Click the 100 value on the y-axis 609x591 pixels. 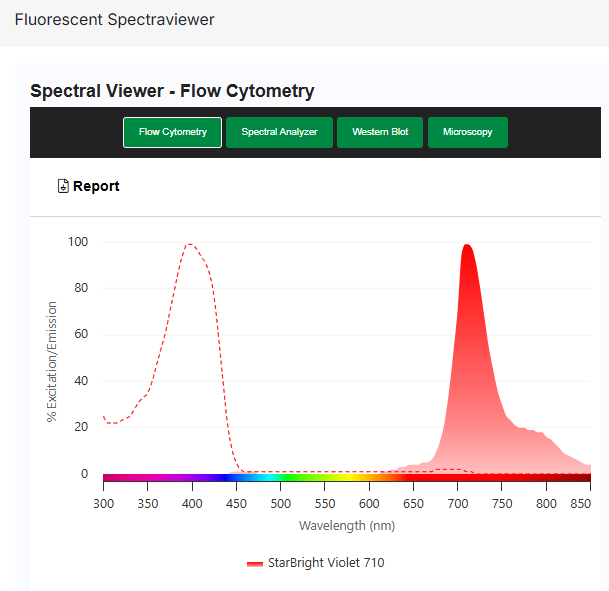pos(77,242)
